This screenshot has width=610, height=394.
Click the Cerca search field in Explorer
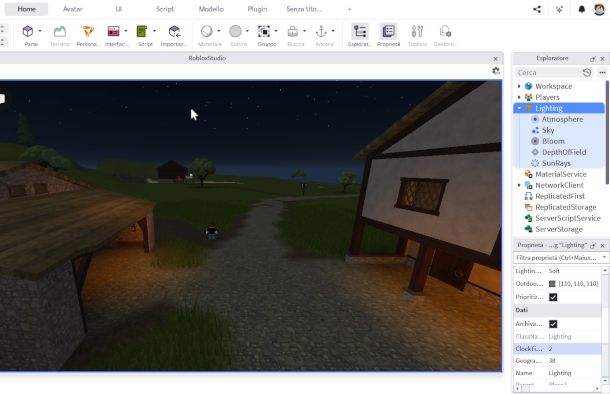pos(548,72)
